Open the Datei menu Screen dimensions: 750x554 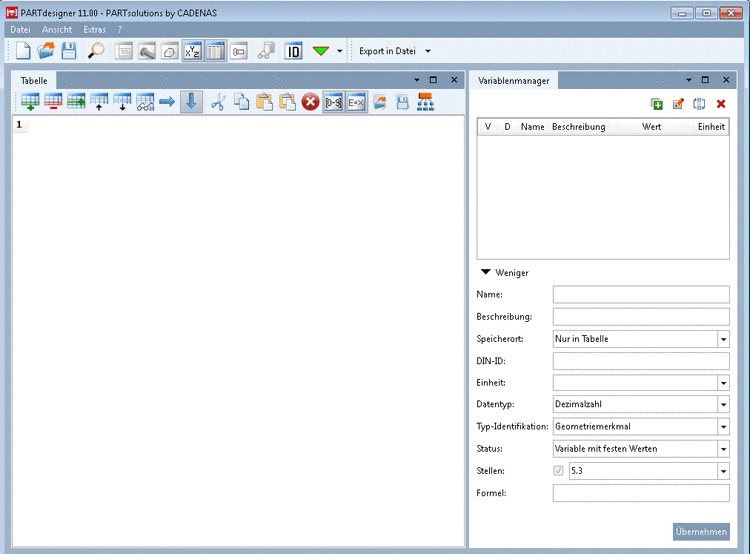[x=20, y=30]
